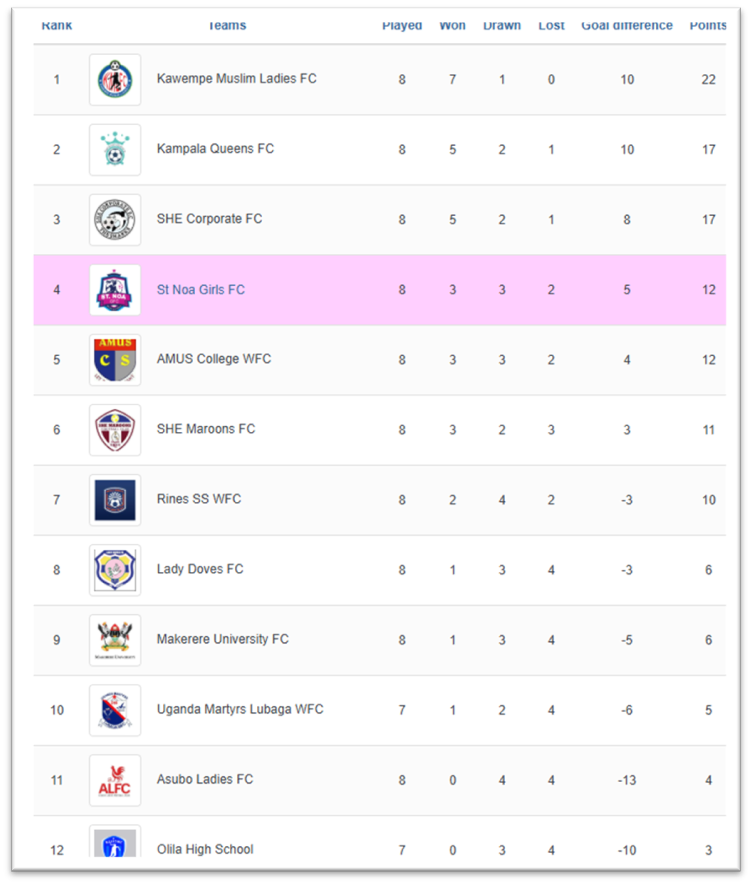Select the St Noa Girls FC logo

click(x=115, y=290)
